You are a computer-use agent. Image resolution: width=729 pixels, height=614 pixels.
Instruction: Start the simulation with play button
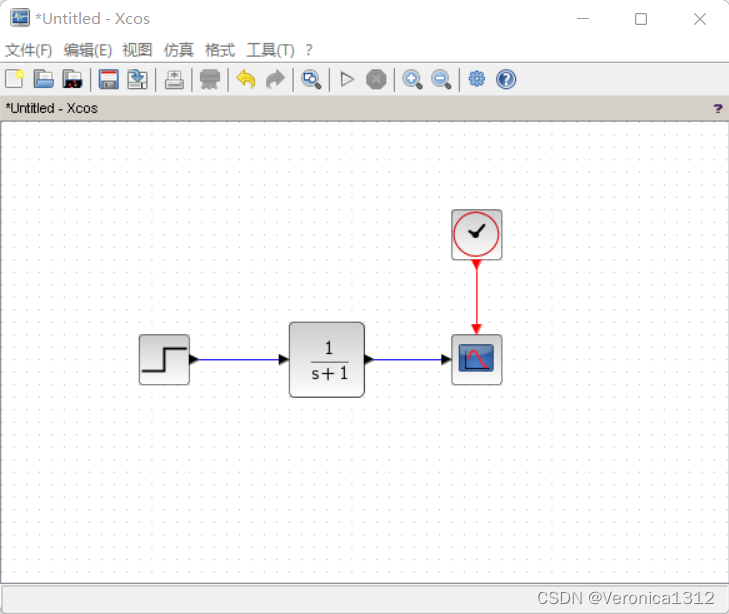pyautogui.click(x=347, y=79)
